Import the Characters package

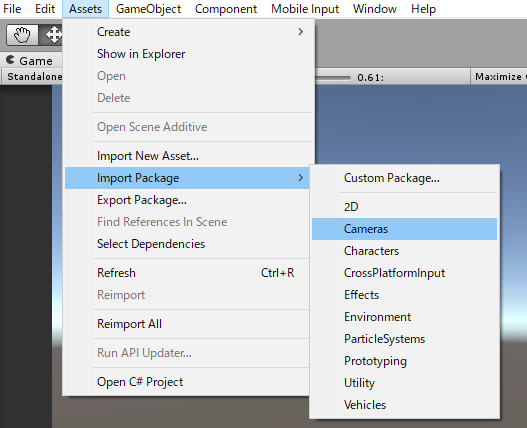point(404,251)
